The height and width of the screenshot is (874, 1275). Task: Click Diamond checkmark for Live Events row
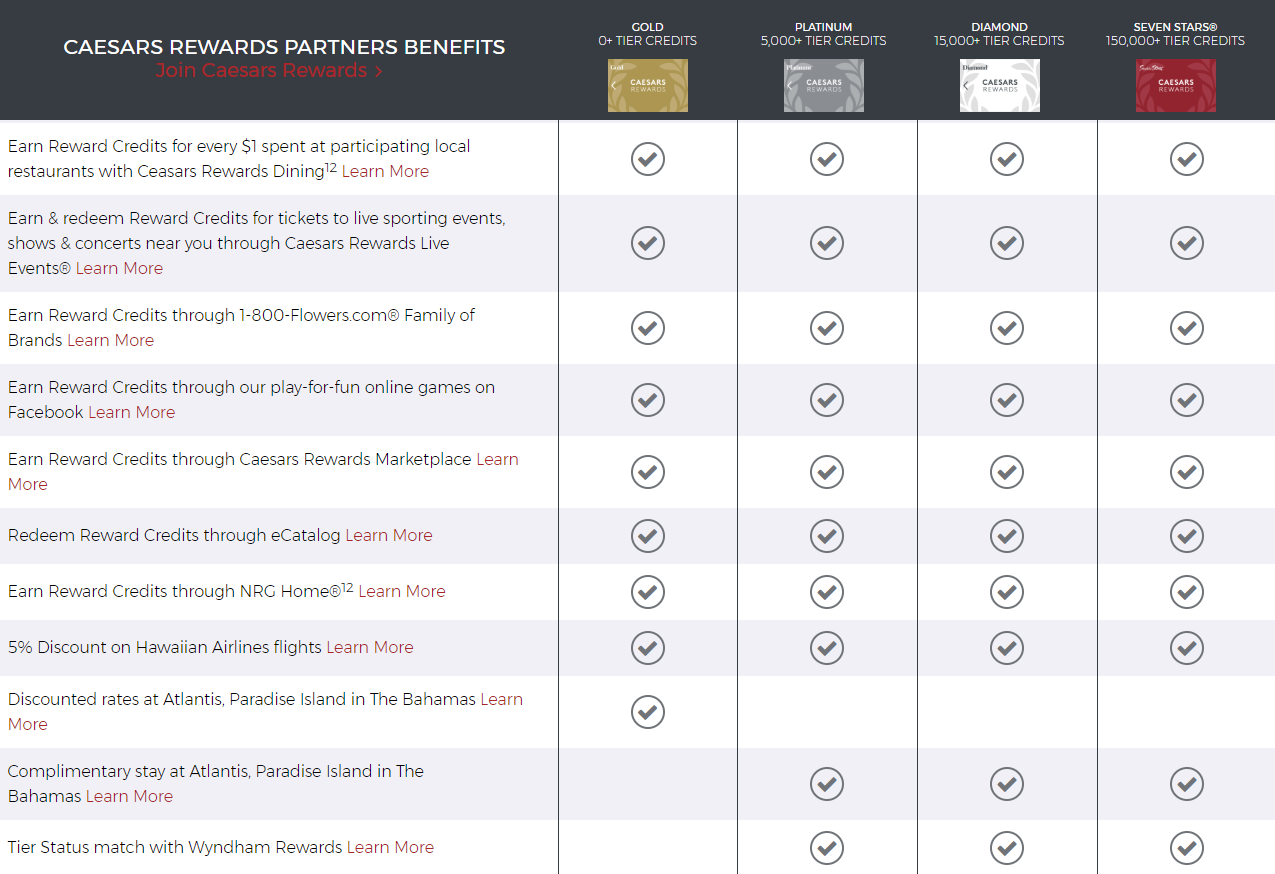(x=1007, y=242)
